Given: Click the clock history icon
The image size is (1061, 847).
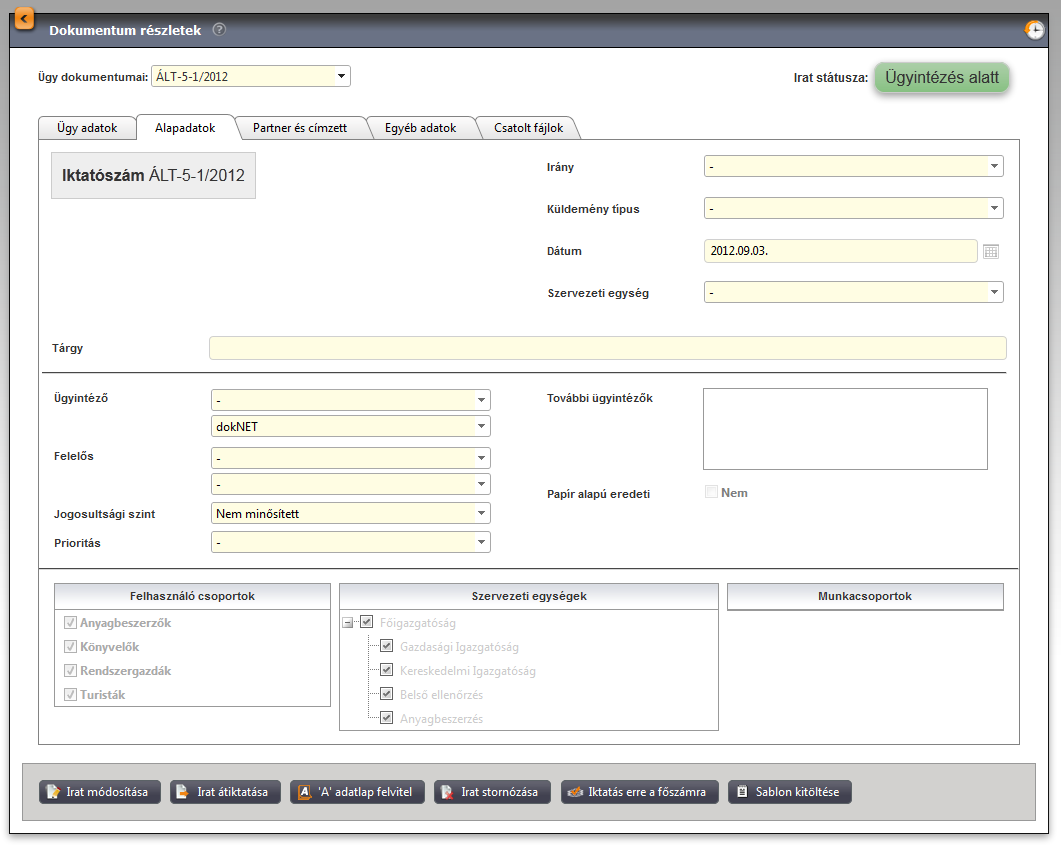Looking at the screenshot, I should (1035, 30).
